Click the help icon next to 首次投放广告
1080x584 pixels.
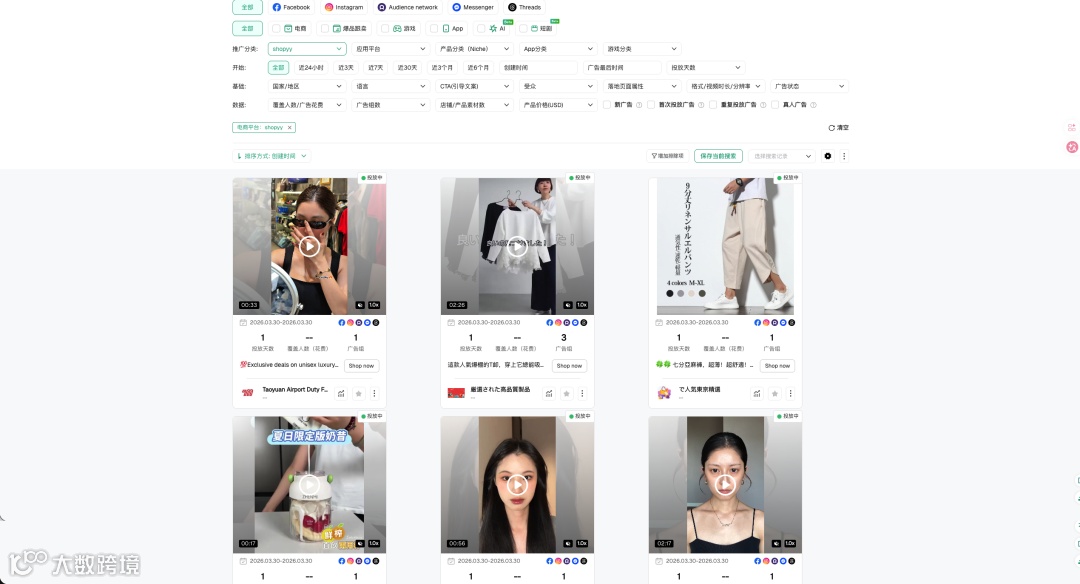pos(701,105)
